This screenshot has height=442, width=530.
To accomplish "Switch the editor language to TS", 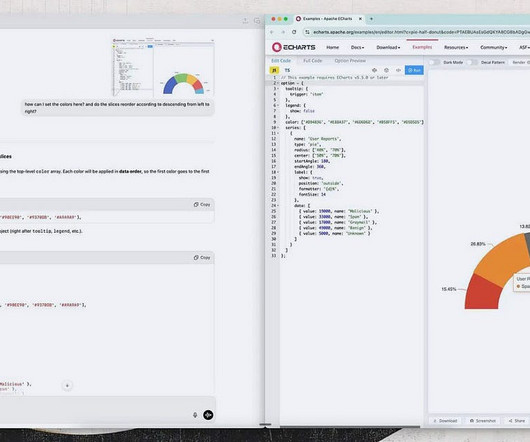I will pos(287,70).
